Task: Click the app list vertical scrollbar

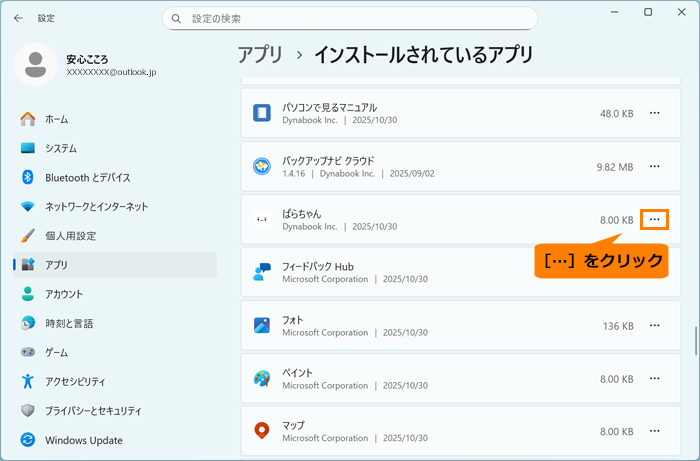Action: click(x=696, y=341)
